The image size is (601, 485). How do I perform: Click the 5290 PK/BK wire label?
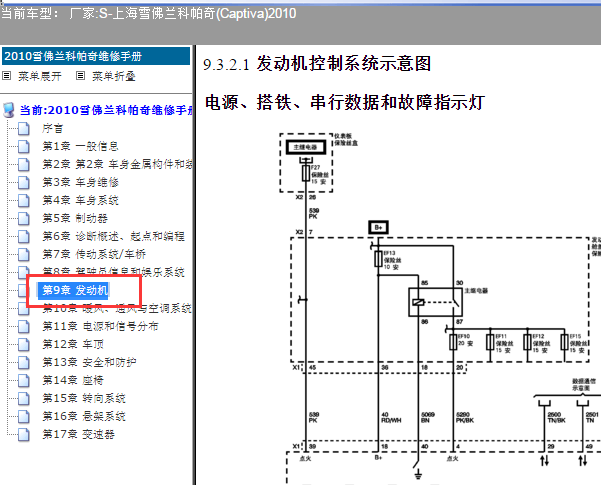[465, 418]
